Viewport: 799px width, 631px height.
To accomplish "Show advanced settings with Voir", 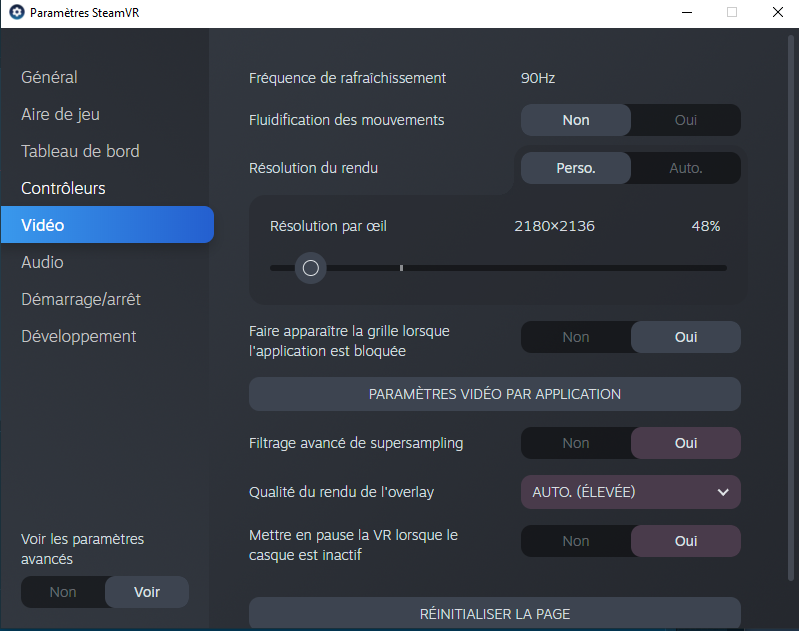I will click(147, 592).
